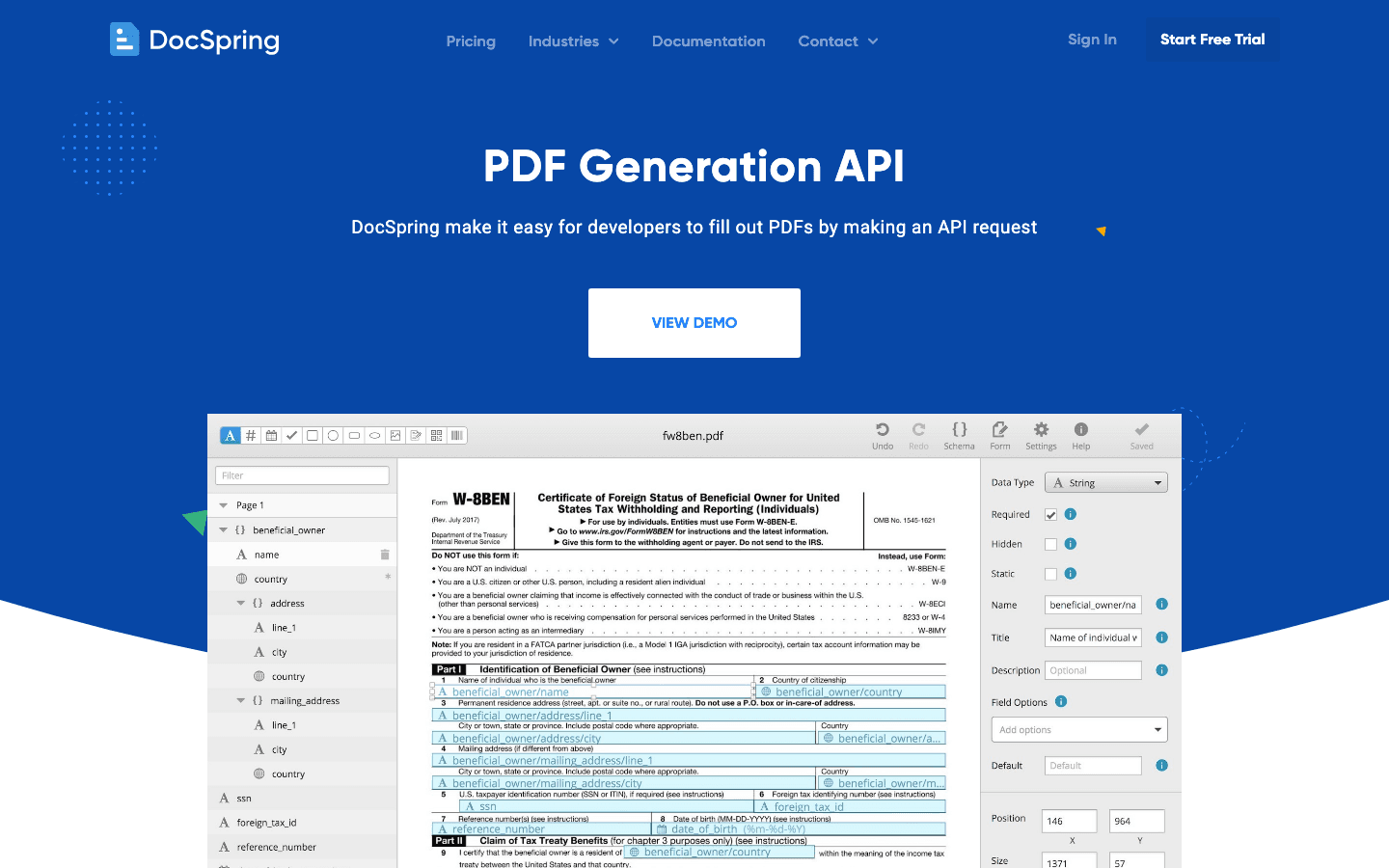
Task: Select the number (#) field tool
Action: point(251,436)
